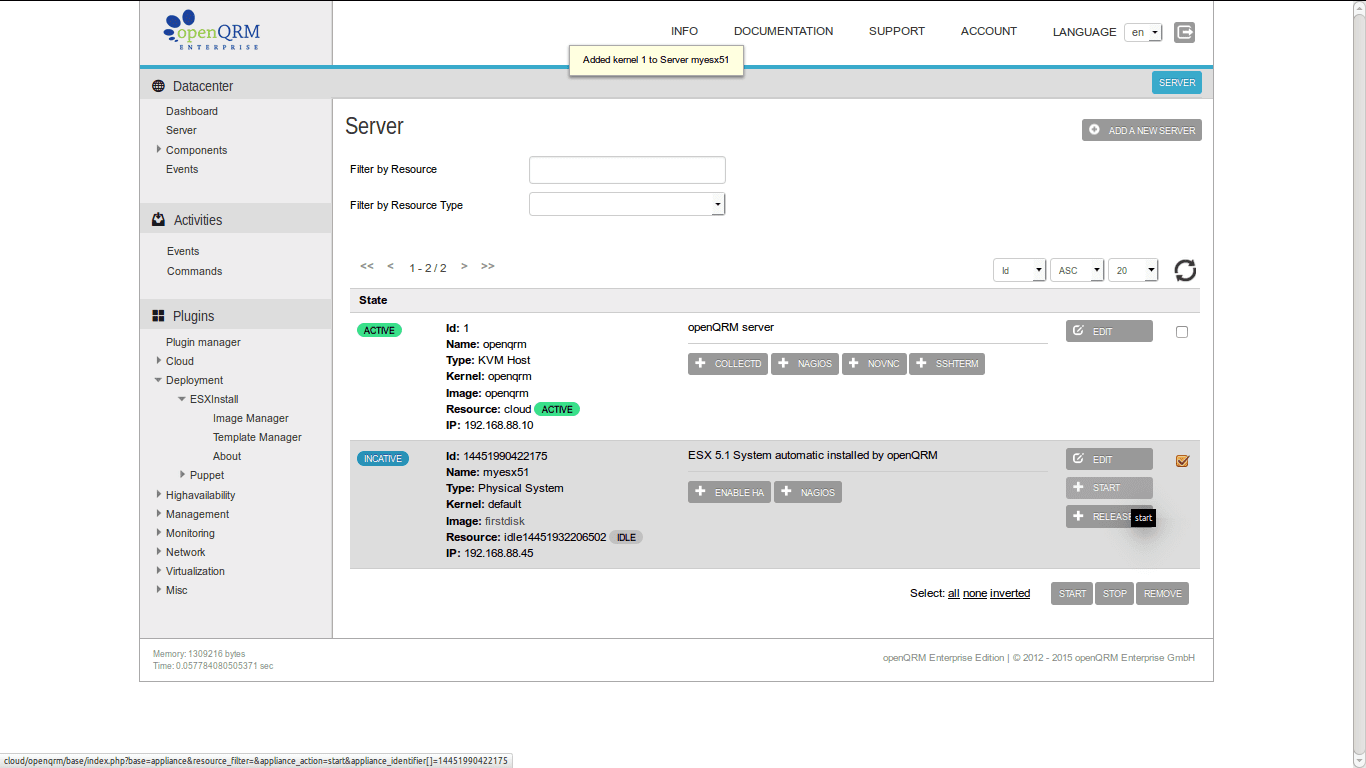Open the ACCOUNT menu
1366x768 pixels.
click(x=989, y=31)
